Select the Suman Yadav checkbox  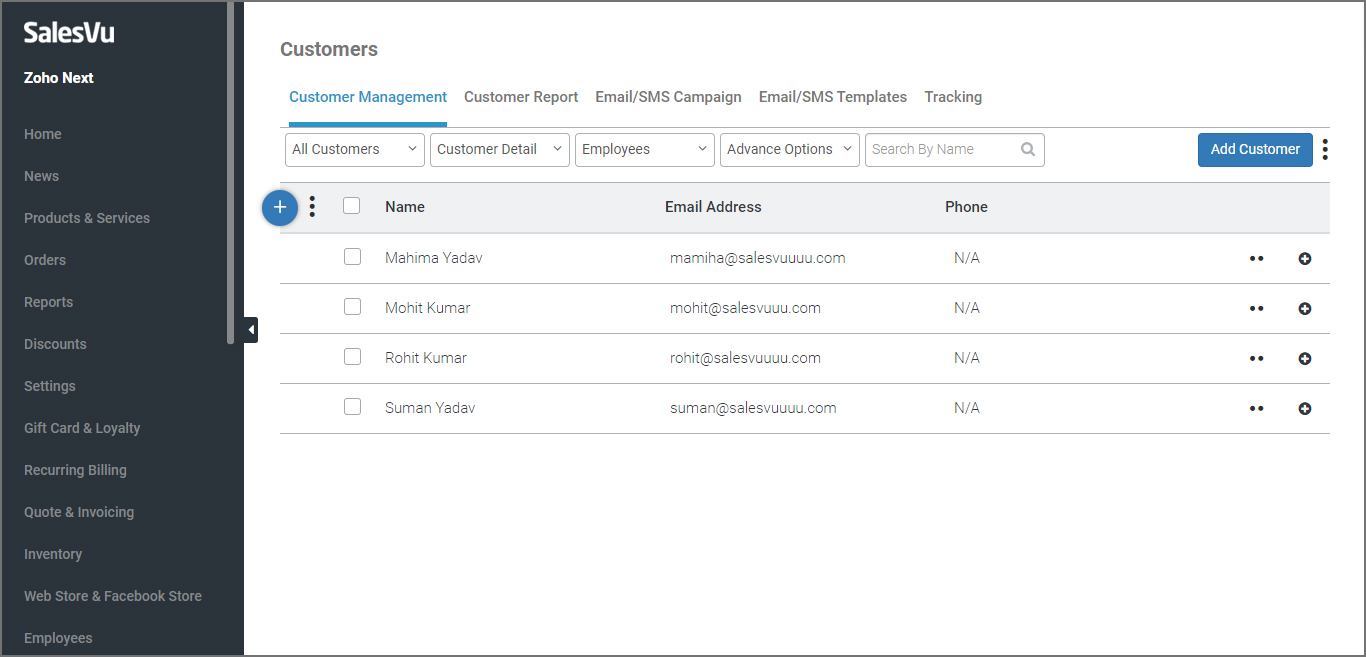click(x=352, y=407)
